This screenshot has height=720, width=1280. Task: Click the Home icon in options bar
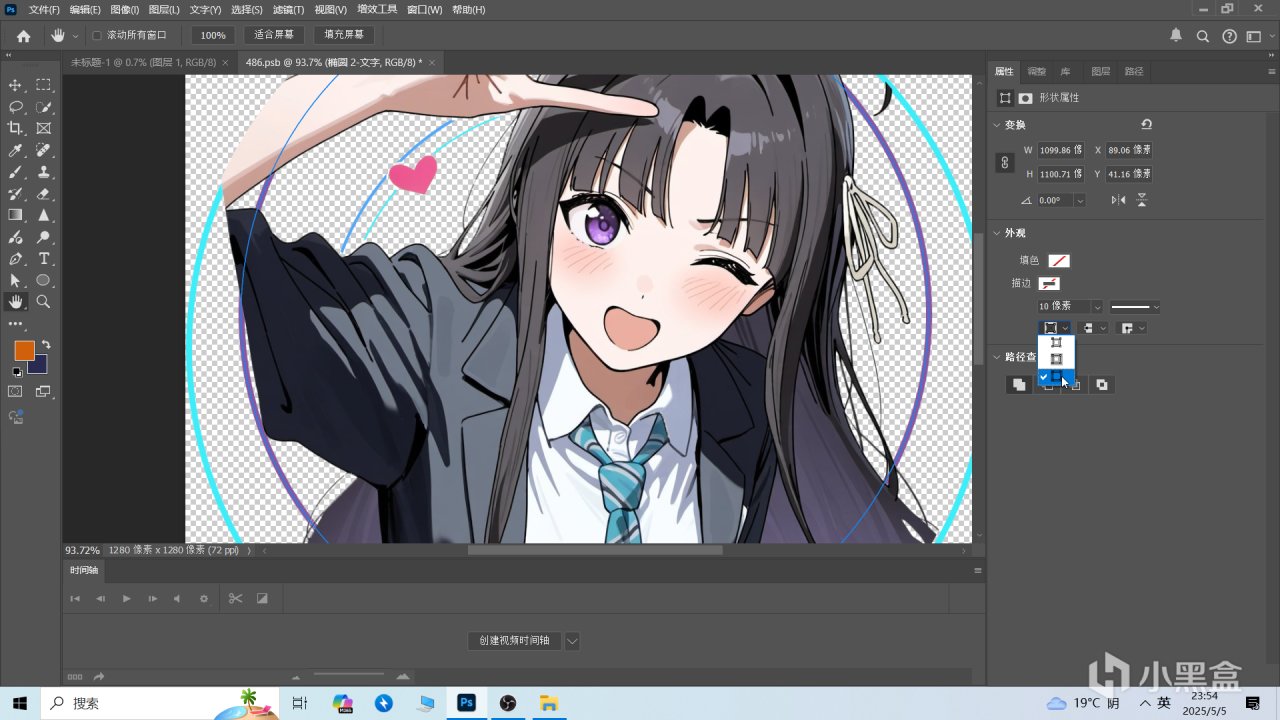click(x=24, y=36)
